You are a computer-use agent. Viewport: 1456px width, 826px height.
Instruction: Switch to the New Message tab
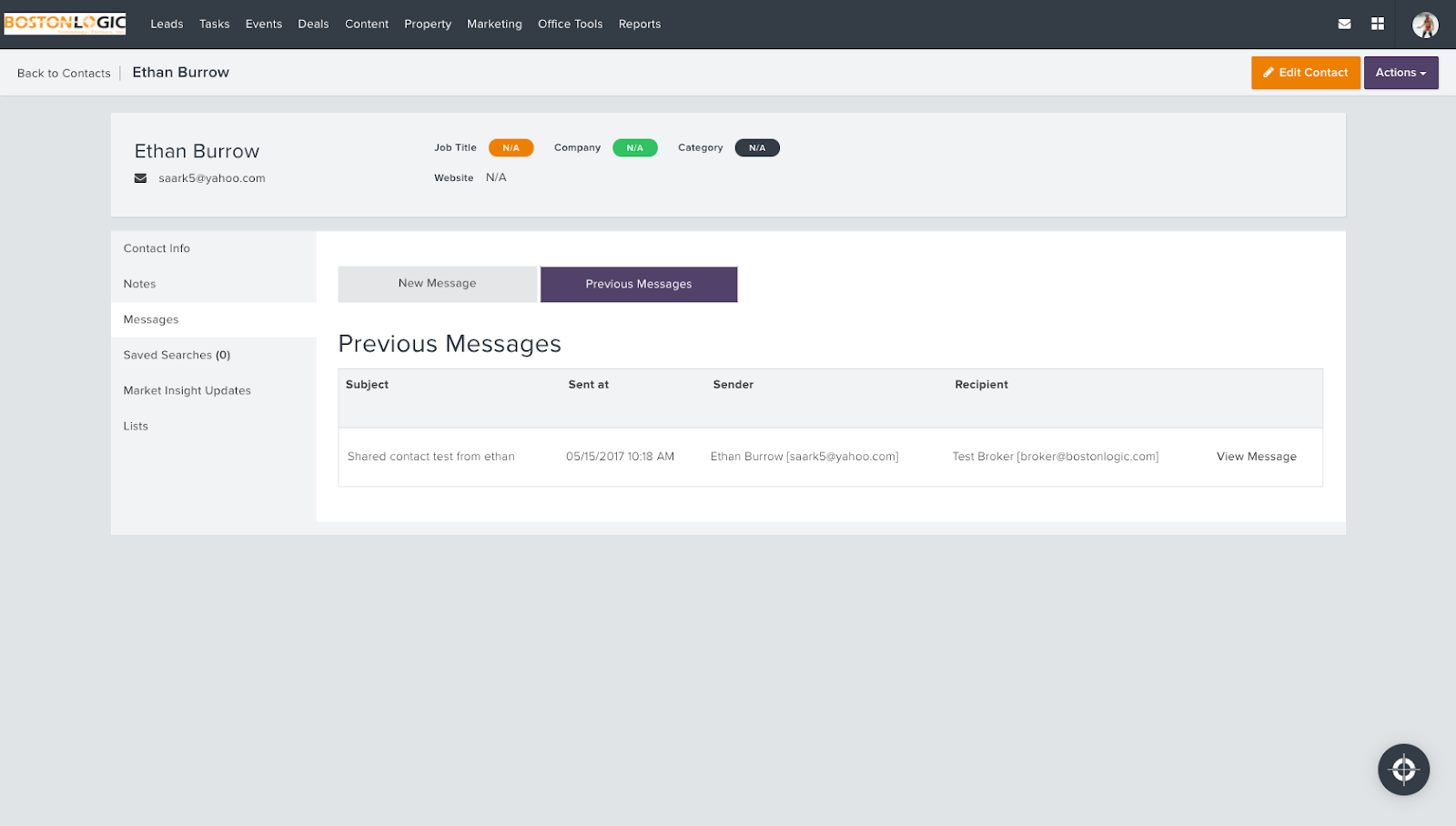437,284
